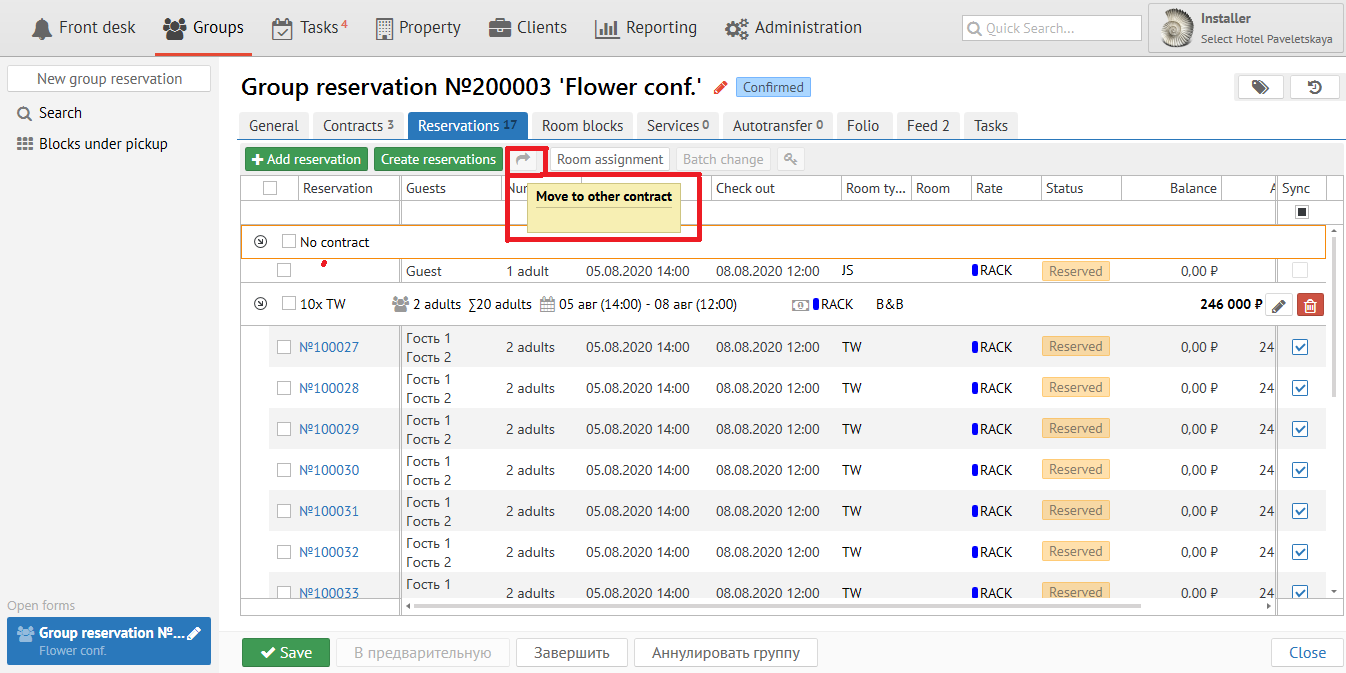1346x673 pixels.
Task: Collapse the 10x TW contract group
Action: pyautogui.click(x=261, y=304)
